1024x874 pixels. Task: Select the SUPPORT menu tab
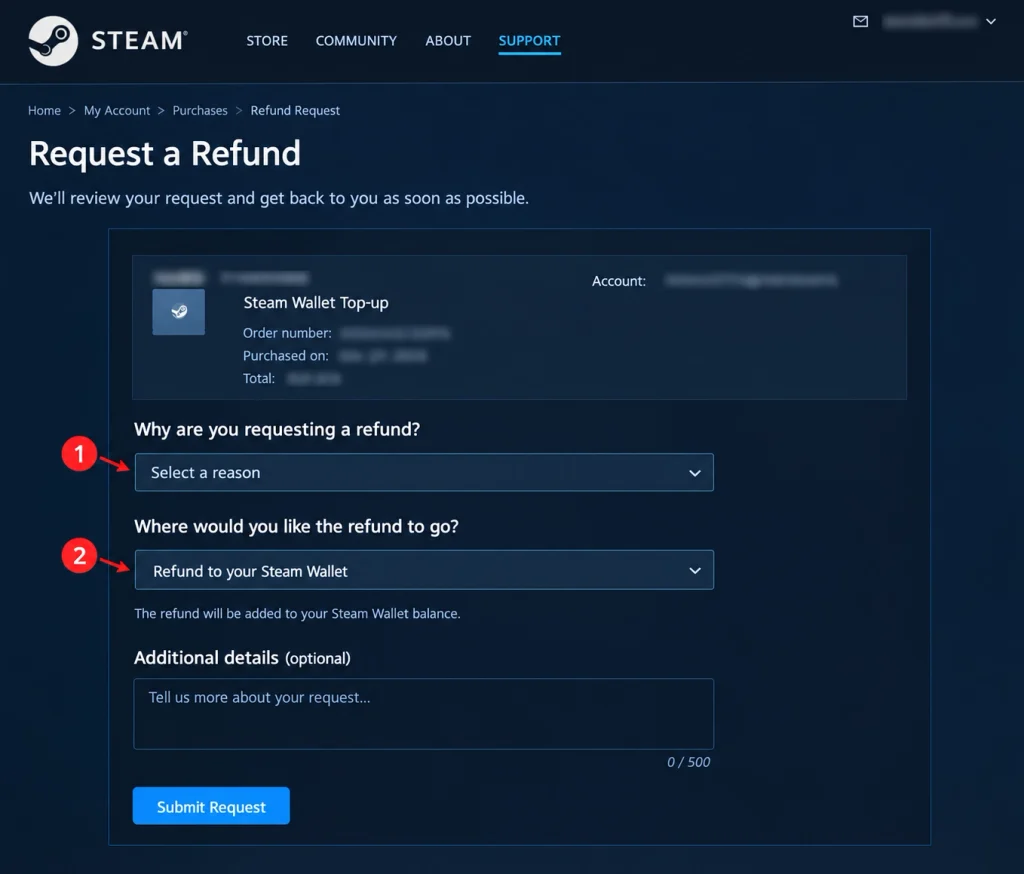pyautogui.click(x=530, y=40)
